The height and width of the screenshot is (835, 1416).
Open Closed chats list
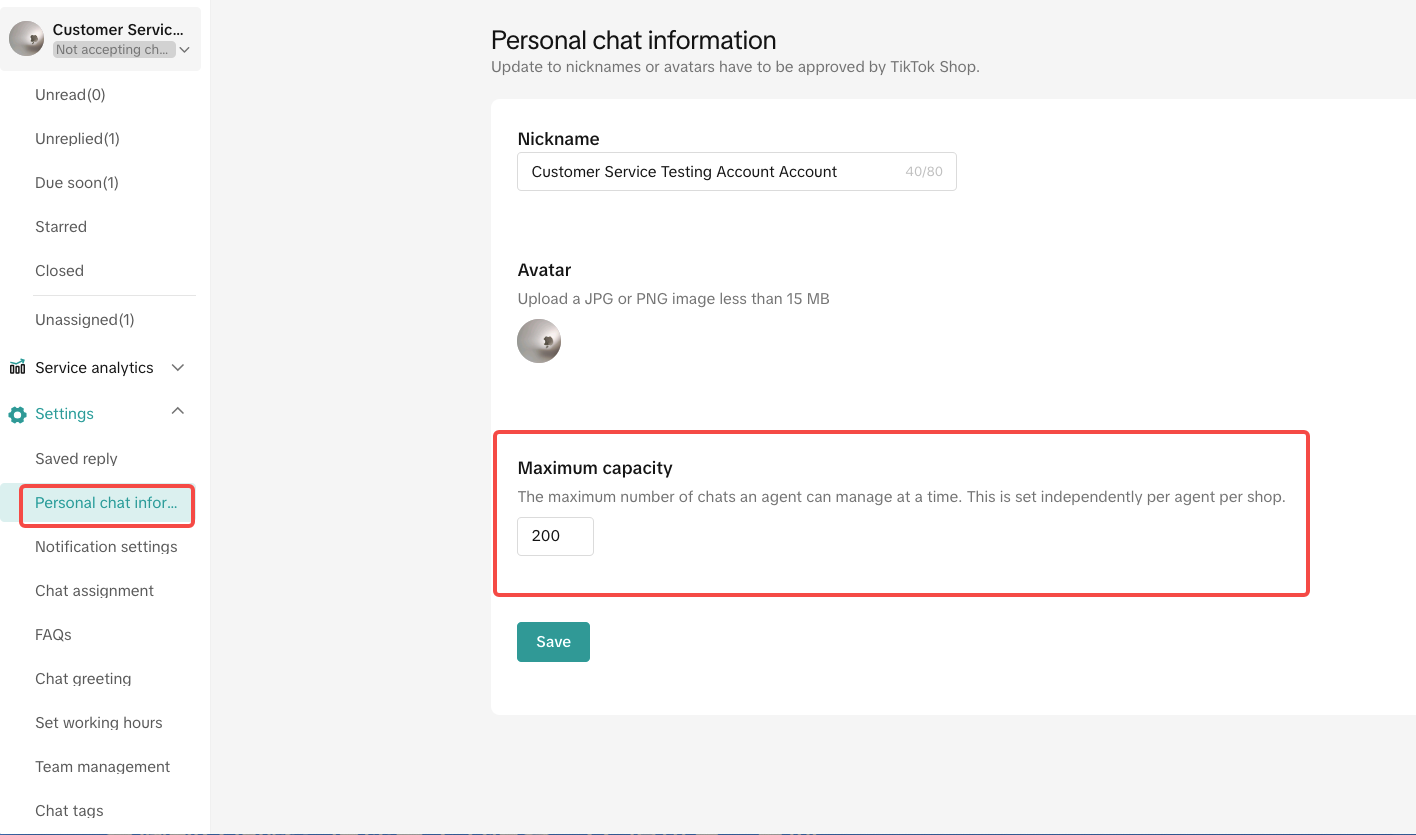point(59,271)
